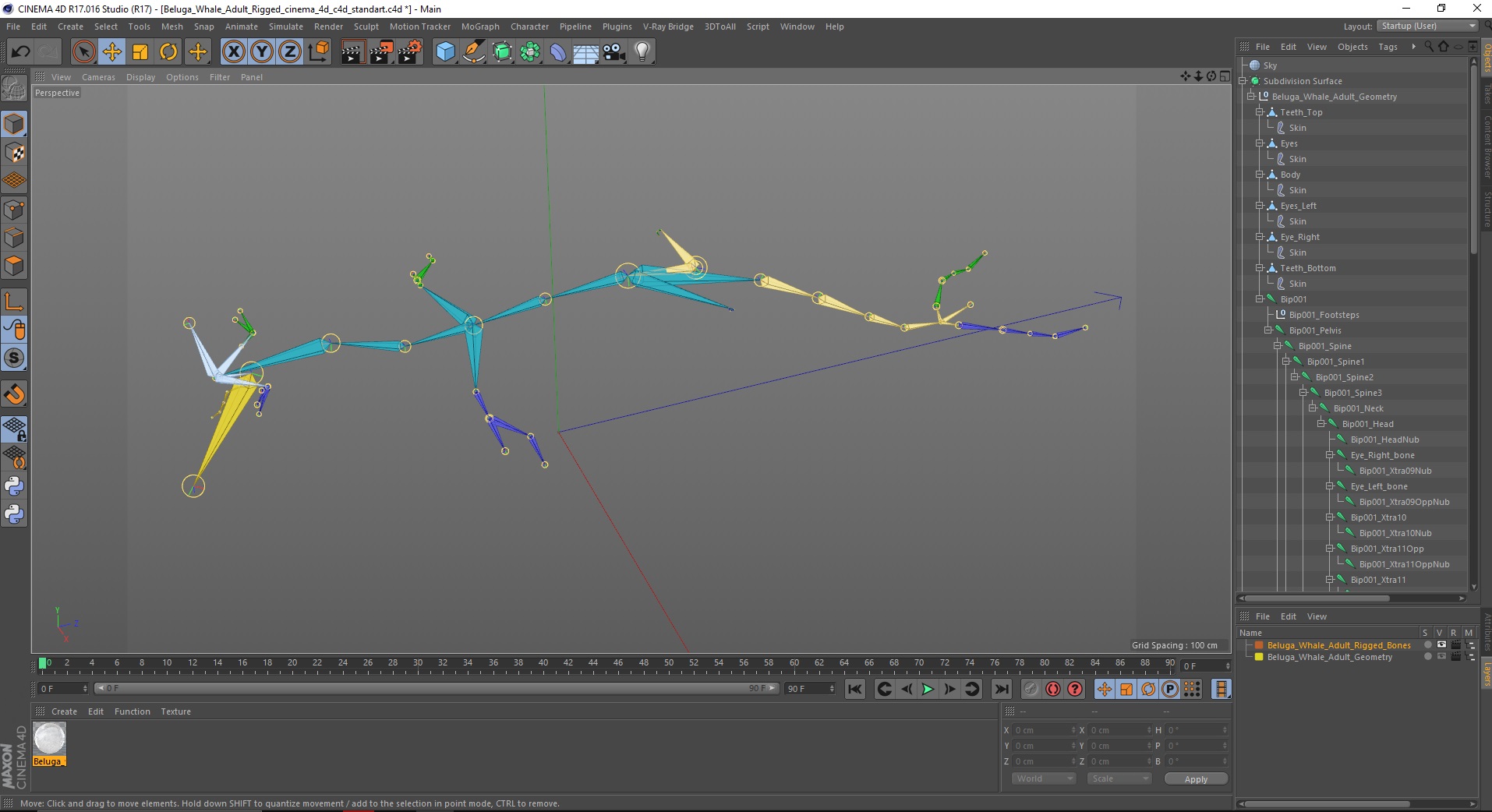Activate the Move tool
The width and height of the screenshot is (1492, 812).
(x=112, y=52)
